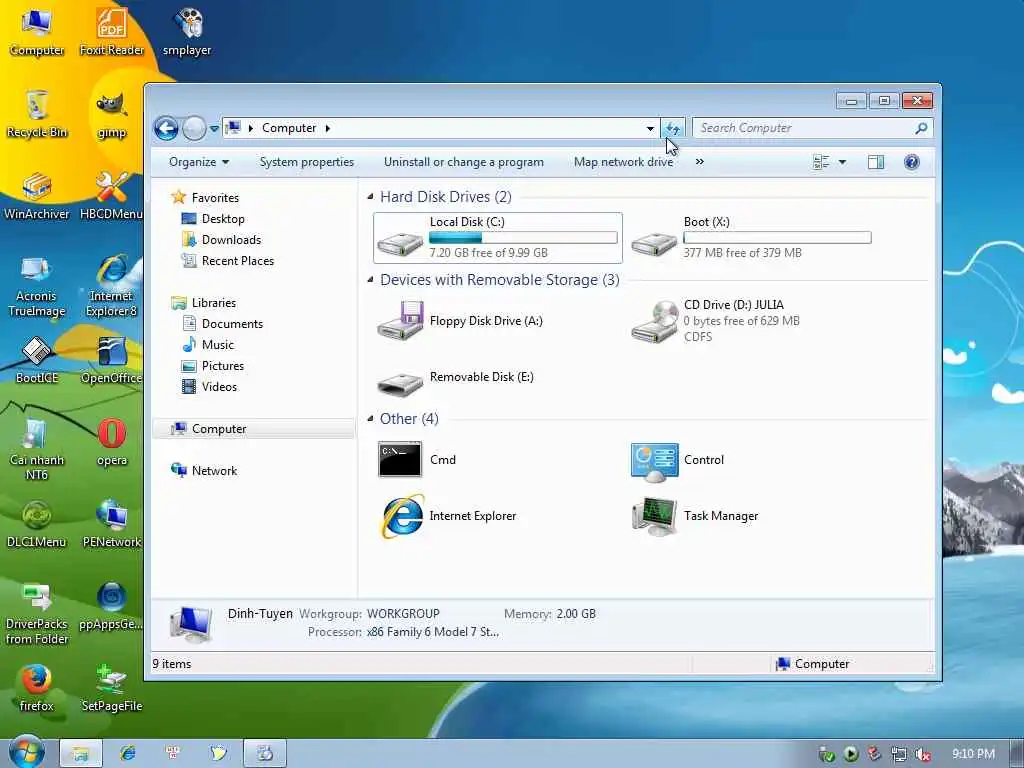Select the Control panel icon

coord(655,461)
